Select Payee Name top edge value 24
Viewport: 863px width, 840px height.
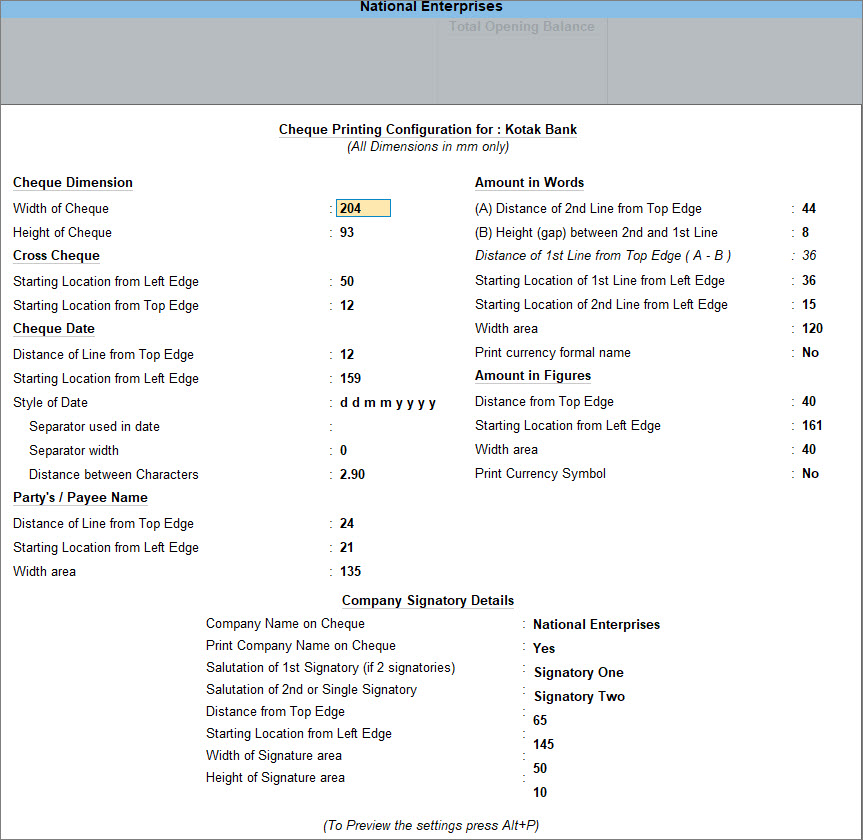[x=347, y=523]
